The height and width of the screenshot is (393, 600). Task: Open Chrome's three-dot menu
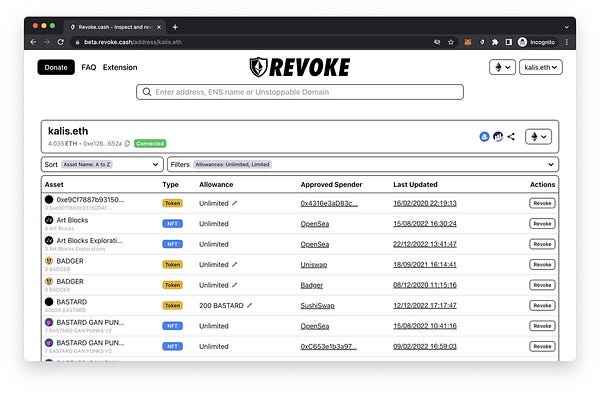click(x=567, y=42)
